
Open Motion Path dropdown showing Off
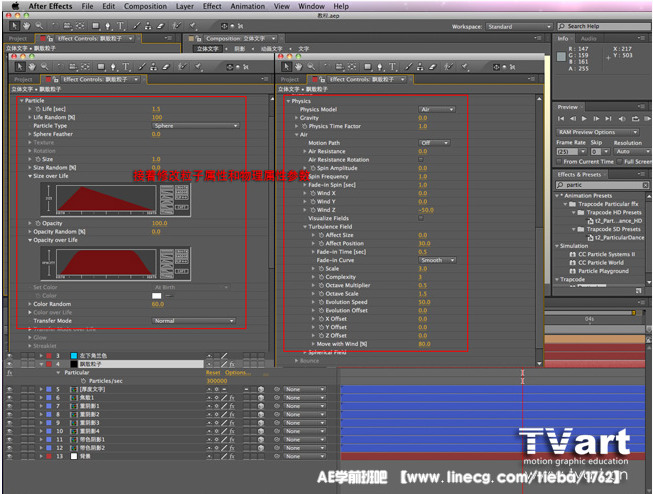click(434, 142)
